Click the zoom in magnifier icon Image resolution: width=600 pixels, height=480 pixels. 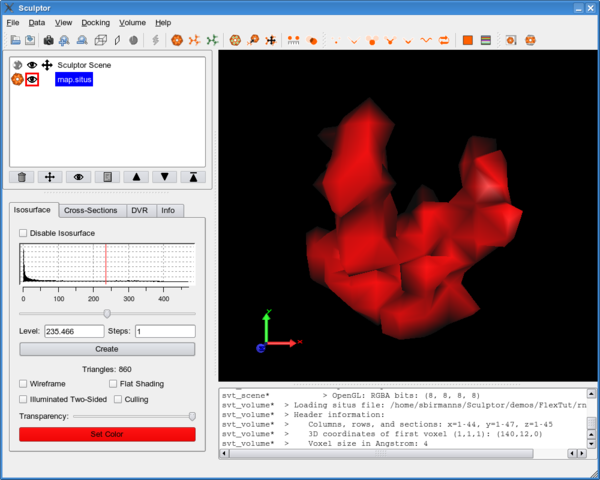click(64, 40)
